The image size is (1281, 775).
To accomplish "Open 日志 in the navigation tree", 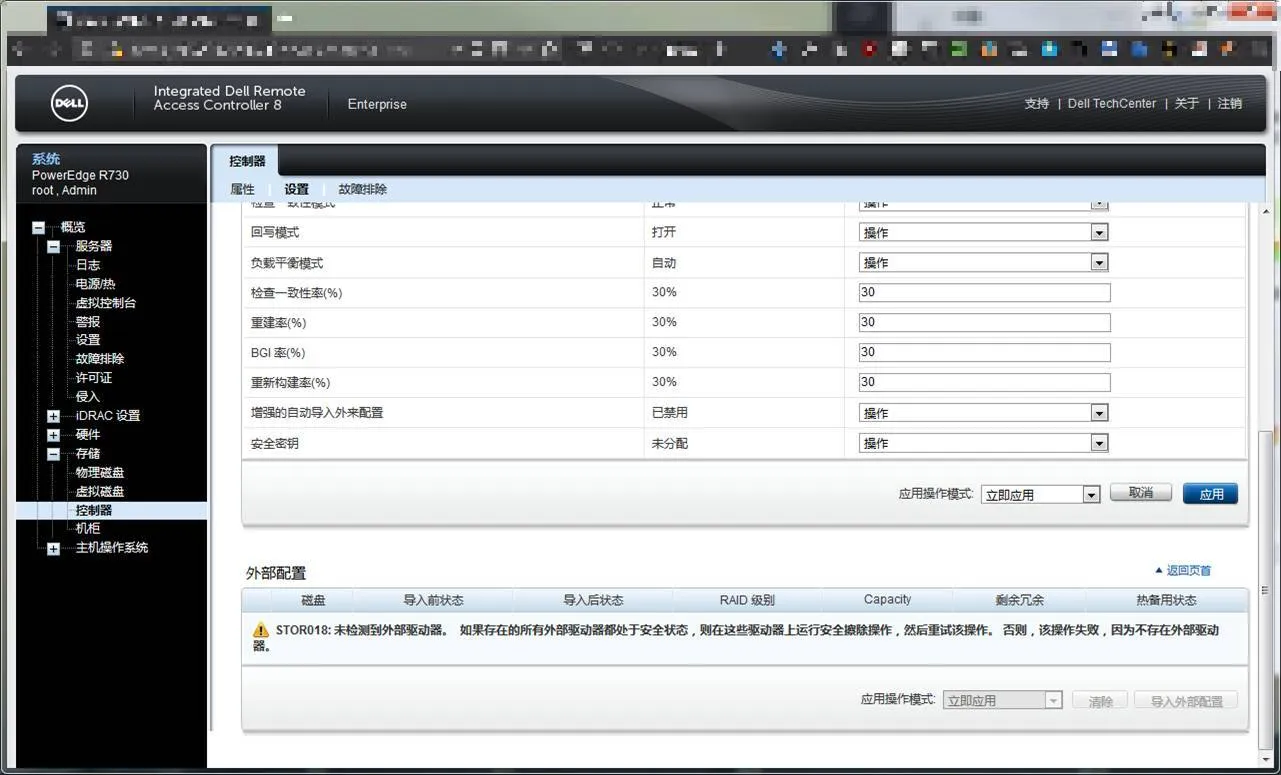I will coord(88,265).
